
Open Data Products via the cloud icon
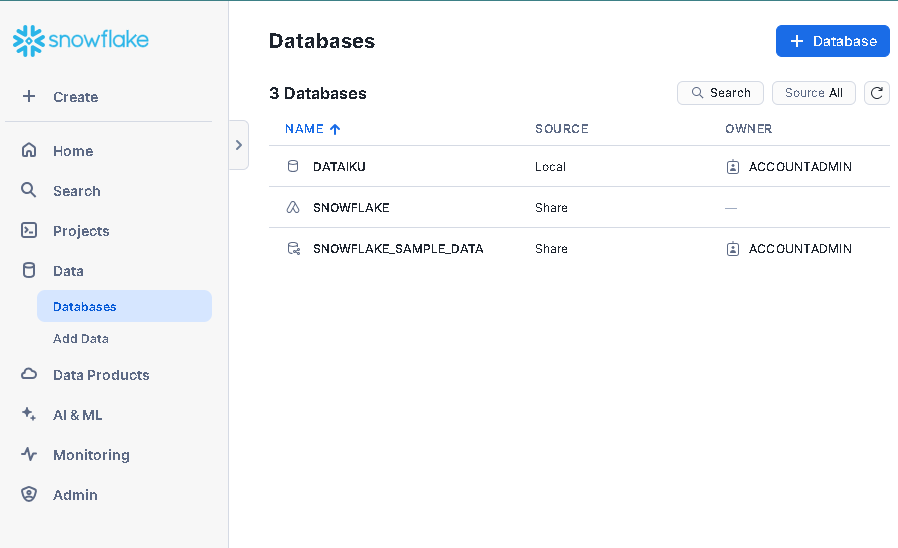pyautogui.click(x=29, y=374)
